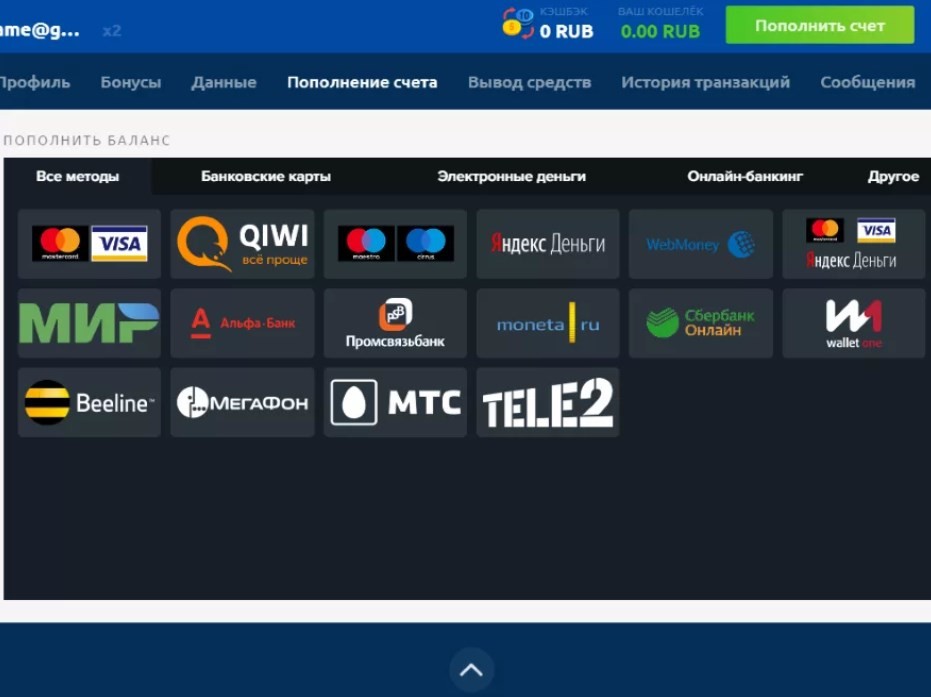Select the MIR card payment tile

[x=89, y=323]
